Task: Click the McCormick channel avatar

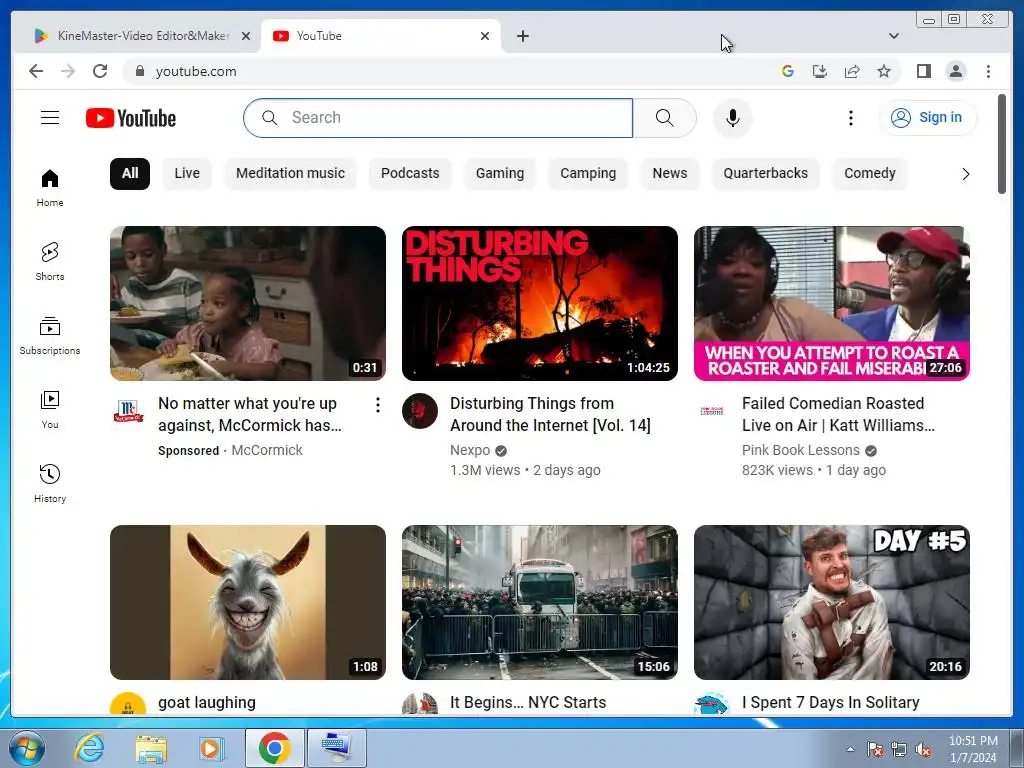Action: click(128, 411)
